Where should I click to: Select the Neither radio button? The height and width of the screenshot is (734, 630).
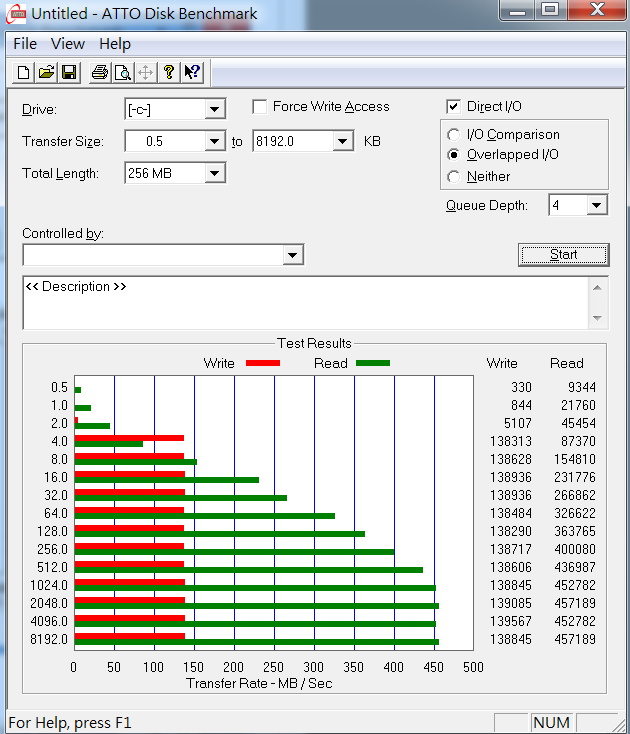pos(453,176)
